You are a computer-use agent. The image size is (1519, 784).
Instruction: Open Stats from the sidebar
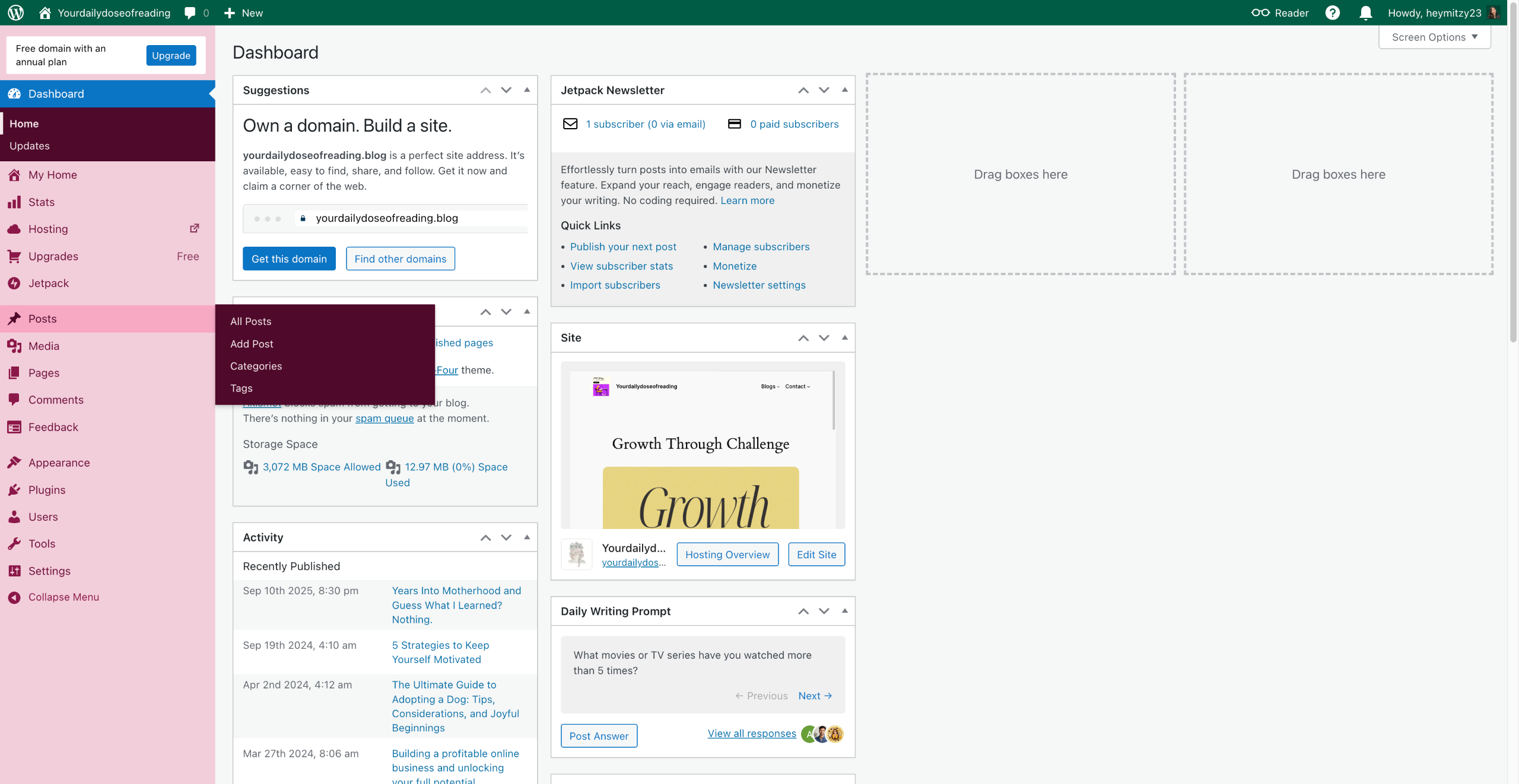[x=41, y=202]
